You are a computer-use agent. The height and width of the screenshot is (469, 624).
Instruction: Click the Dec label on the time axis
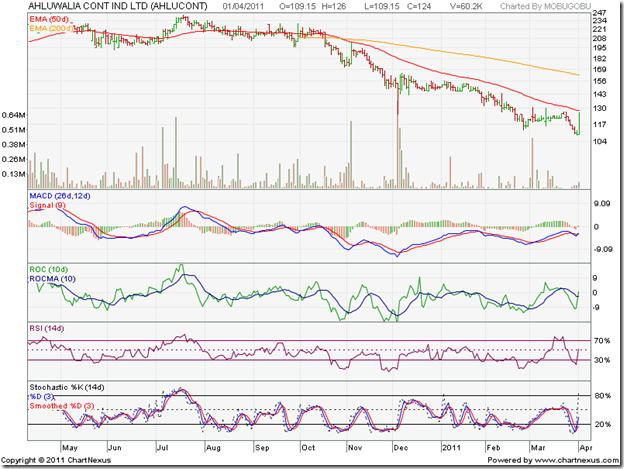coord(401,448)
